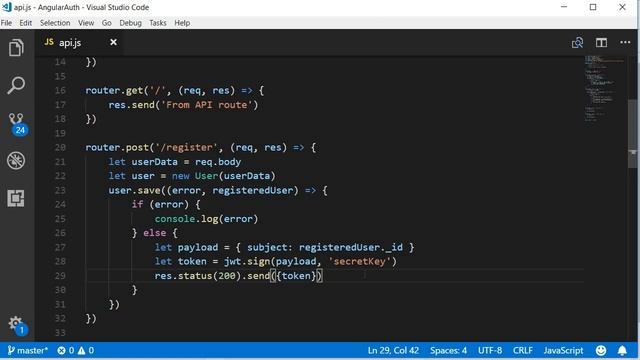Image resolution: width=640 pixels, height=360 pixels.
Task: Click registeredUser._id on line 27
Action: pyautogui.click(x=351, y=247)
